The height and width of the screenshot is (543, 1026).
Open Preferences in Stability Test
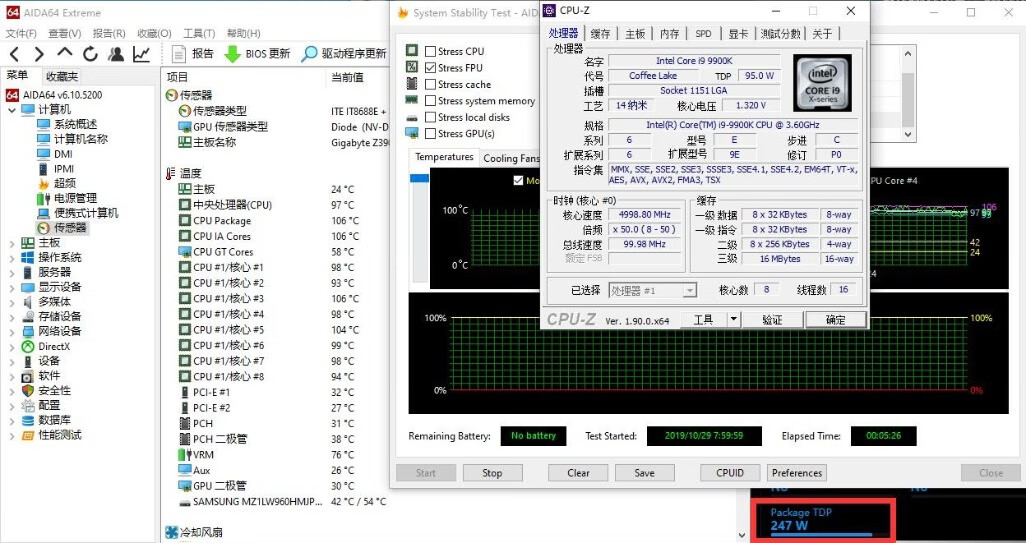tap(796, 472)
